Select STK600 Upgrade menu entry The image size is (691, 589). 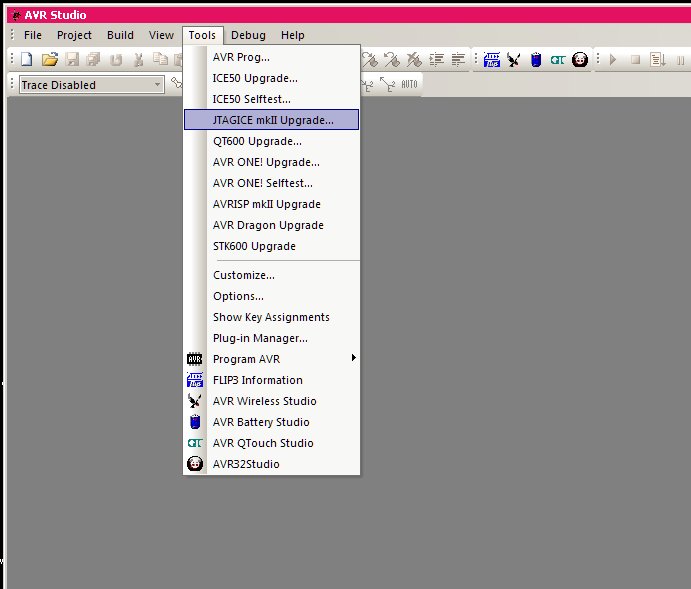point(271,246)
